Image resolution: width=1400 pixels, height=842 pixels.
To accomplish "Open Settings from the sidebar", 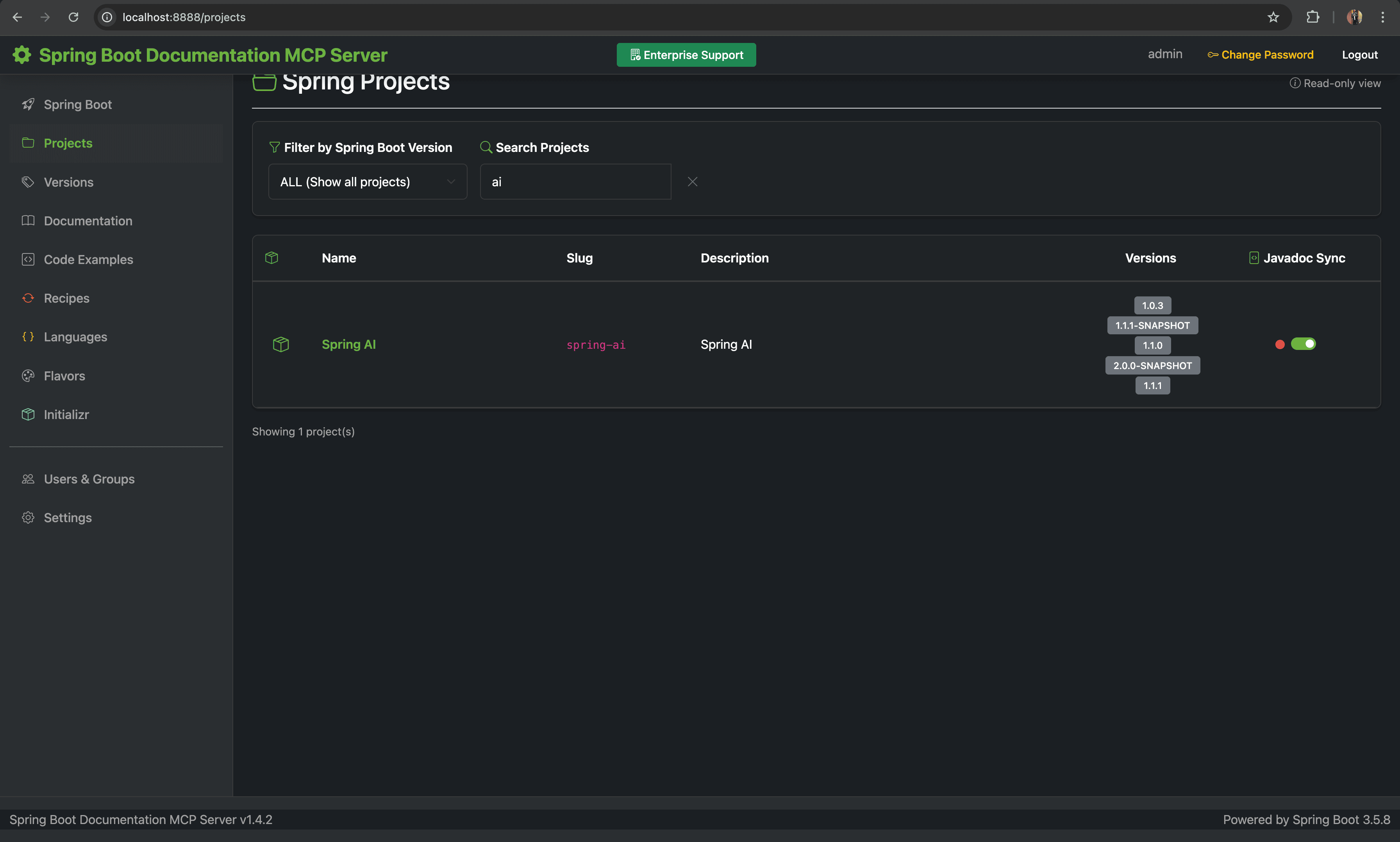I will (x=68, y=517).
